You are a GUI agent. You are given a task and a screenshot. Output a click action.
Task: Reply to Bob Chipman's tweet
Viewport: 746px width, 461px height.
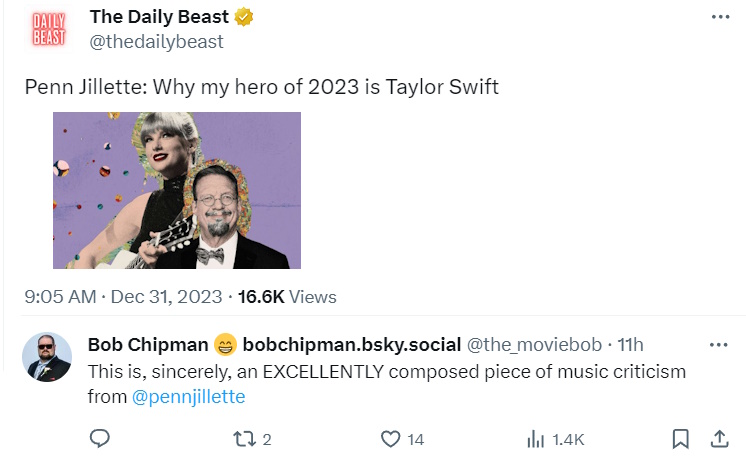pos(99,438)
